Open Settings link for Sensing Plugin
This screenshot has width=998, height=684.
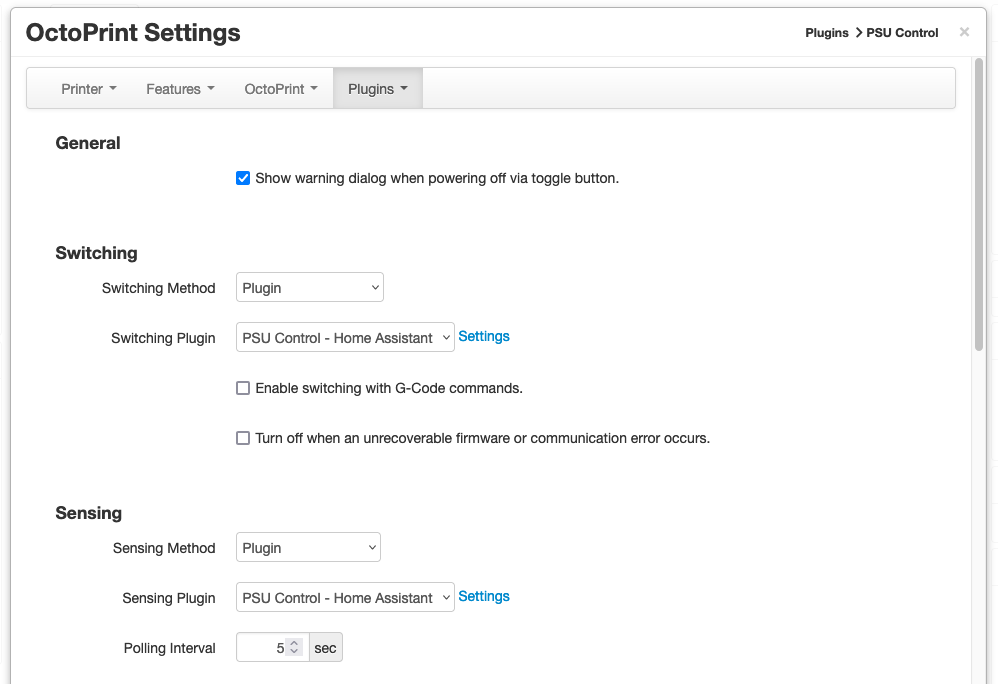484,596
